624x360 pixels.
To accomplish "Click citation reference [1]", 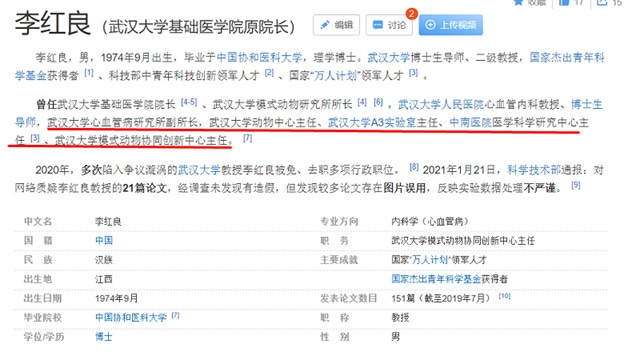I will click(x=89, y=73).
